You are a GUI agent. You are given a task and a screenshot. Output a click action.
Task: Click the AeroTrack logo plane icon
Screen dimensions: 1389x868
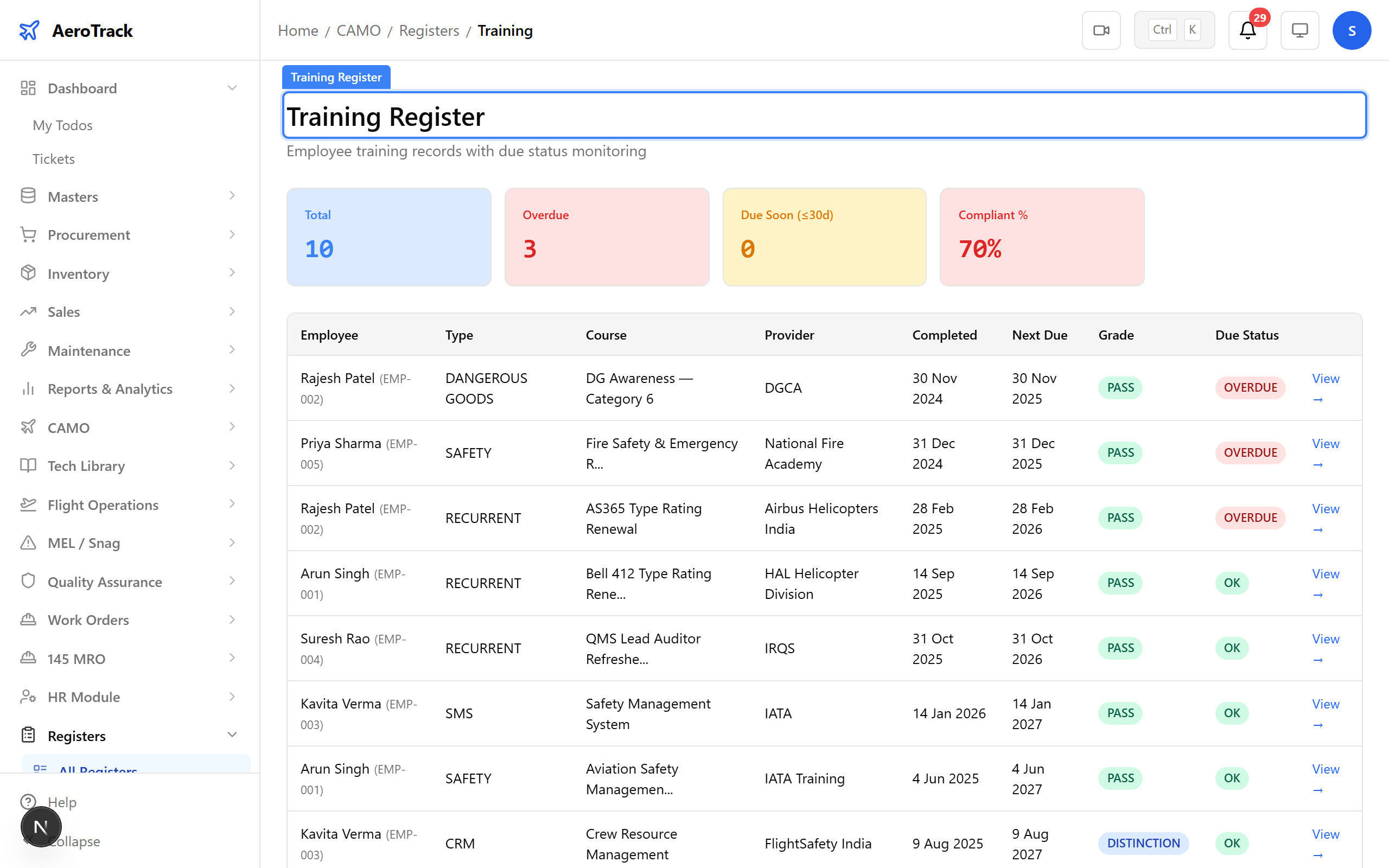click(29, 30)
